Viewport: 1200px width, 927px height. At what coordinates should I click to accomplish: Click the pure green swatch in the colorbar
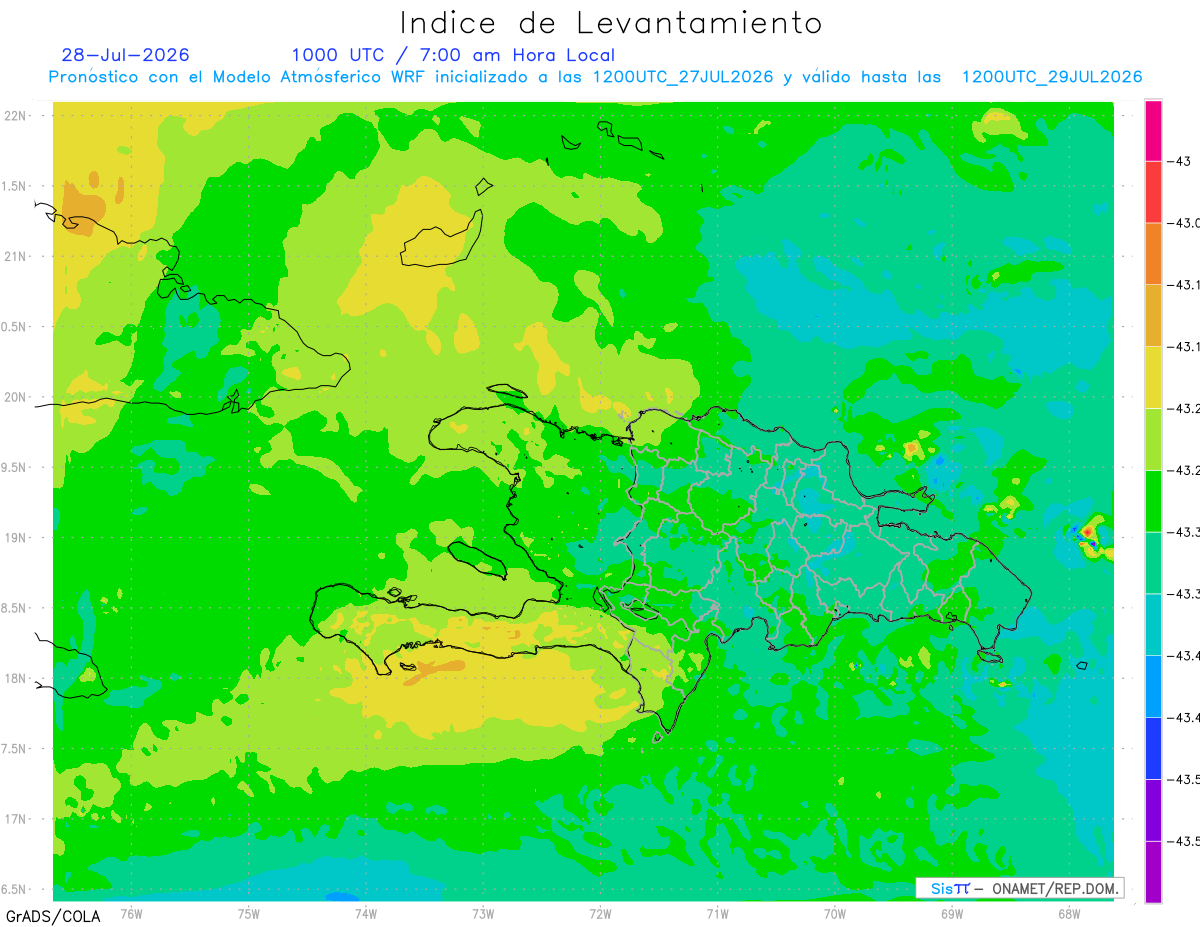pyautogui.click(x=1153, y=501)
